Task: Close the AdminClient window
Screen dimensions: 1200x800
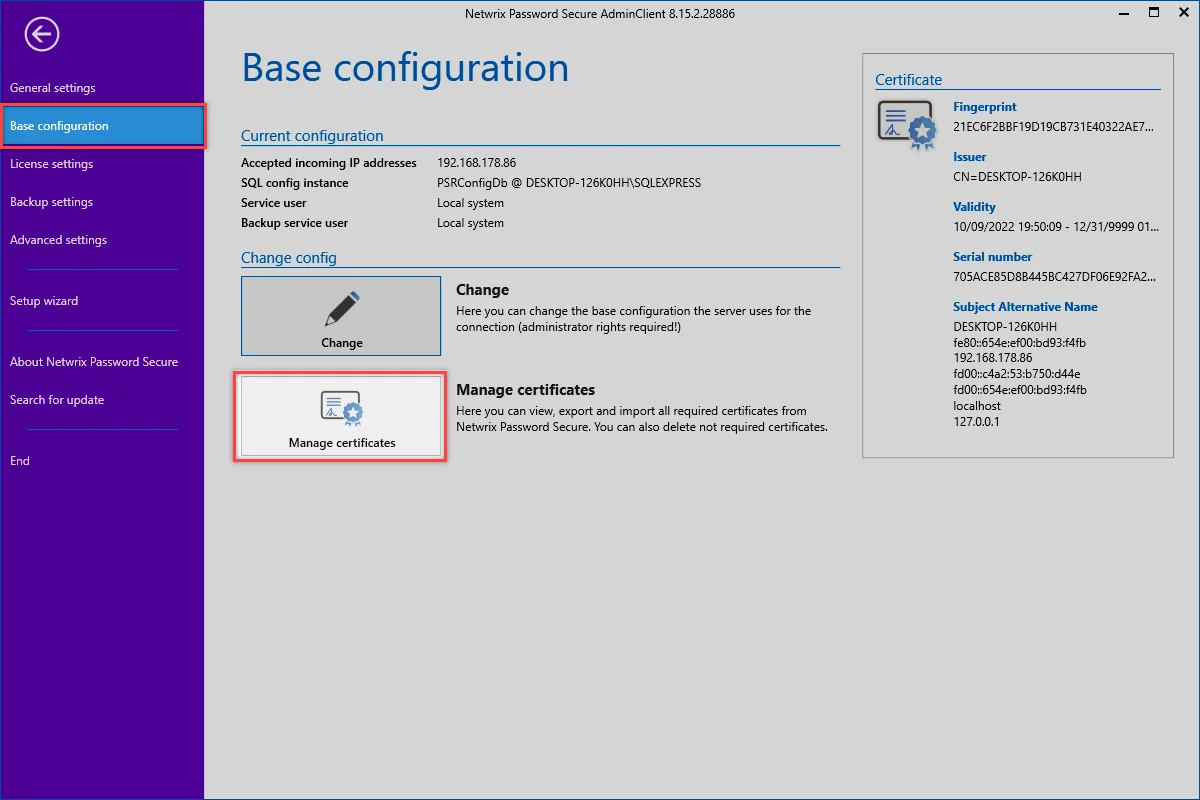Action: [1186, 13]
